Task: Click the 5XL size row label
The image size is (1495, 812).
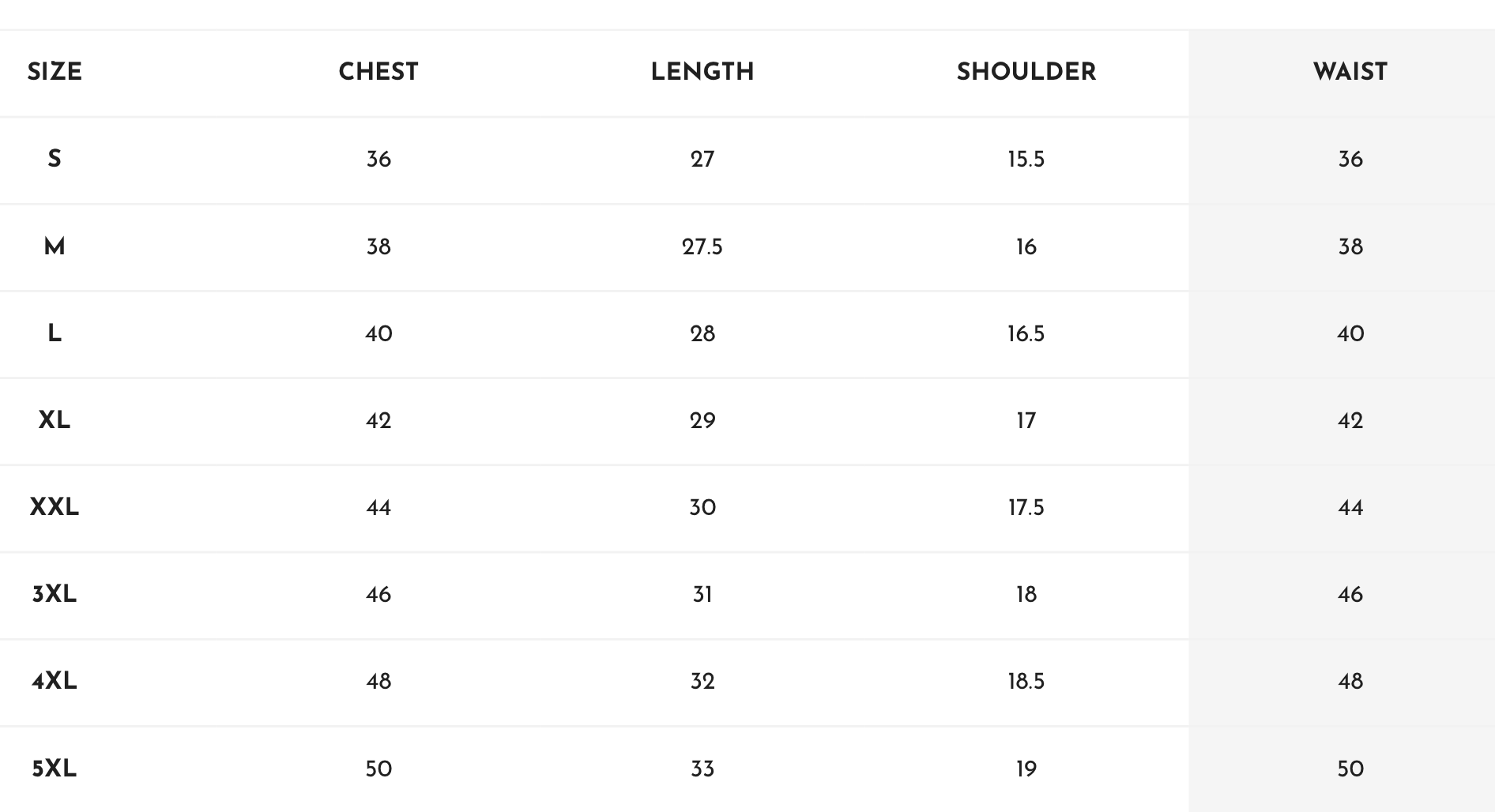Action: click(x=55, y=769)
